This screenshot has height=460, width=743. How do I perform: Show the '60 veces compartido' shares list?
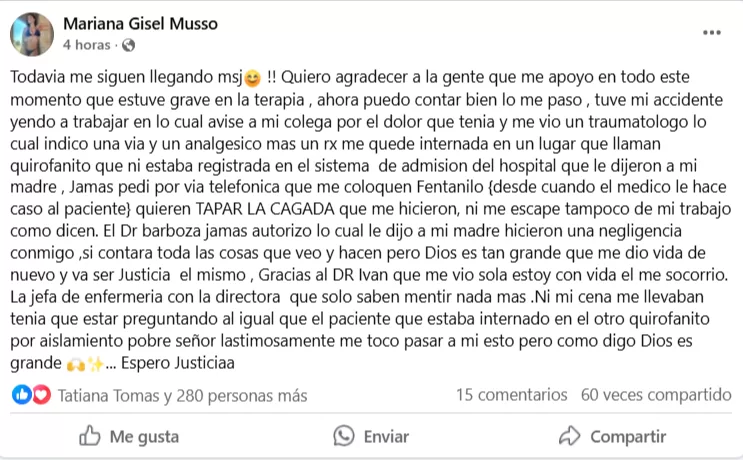(x=652, y=395)
